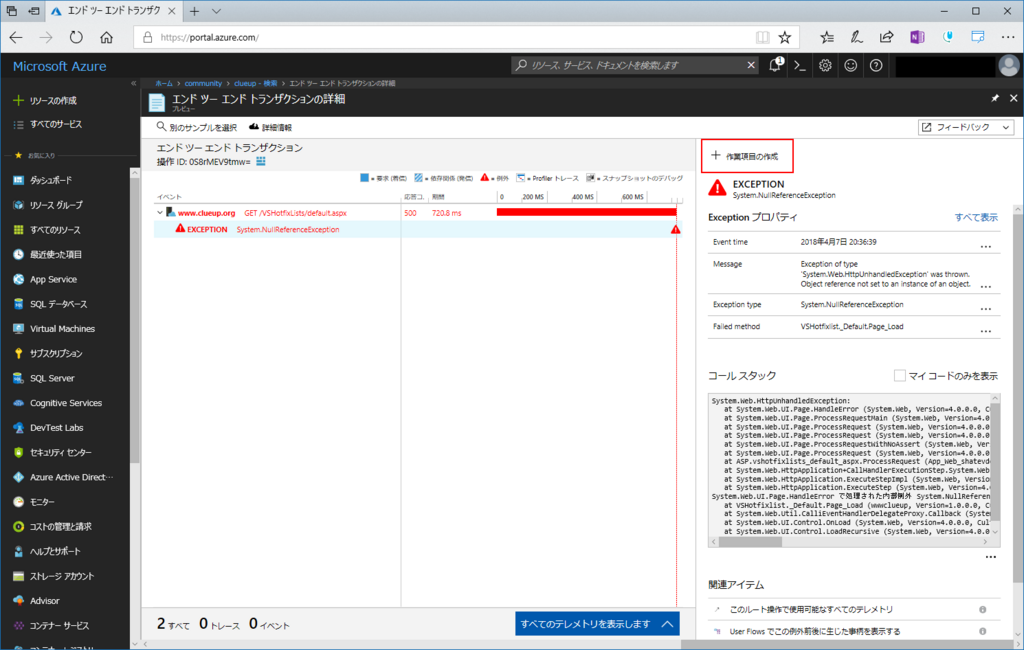
Task: Open ellipsis menu below call stack
Action: 991,557
